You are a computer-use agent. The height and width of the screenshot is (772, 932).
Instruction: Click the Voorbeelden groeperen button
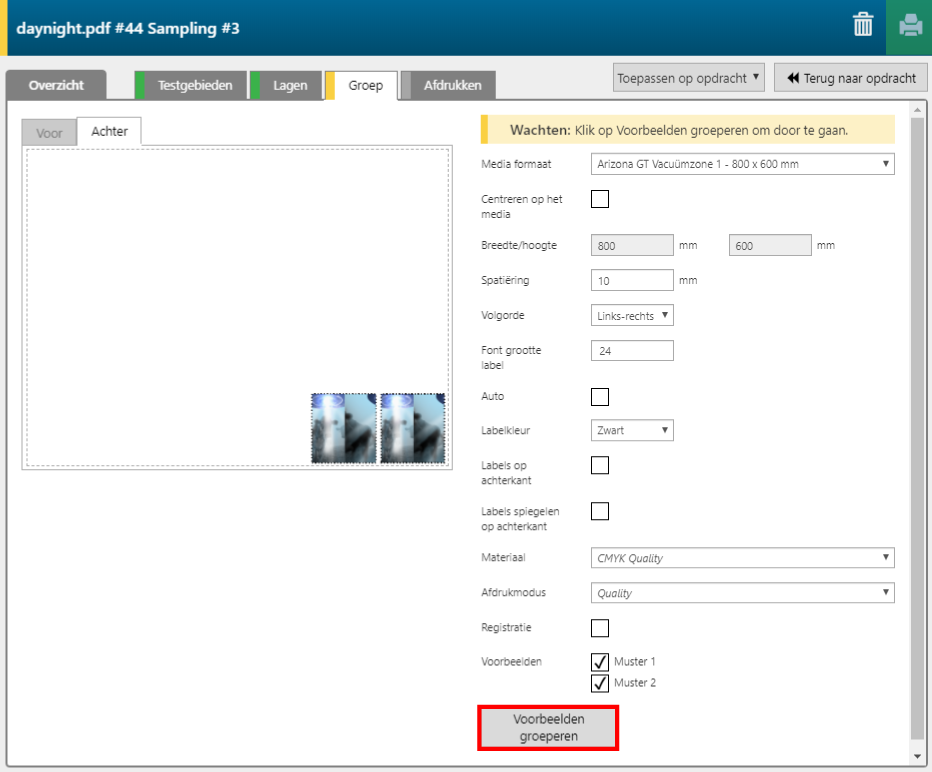(548, 727)
